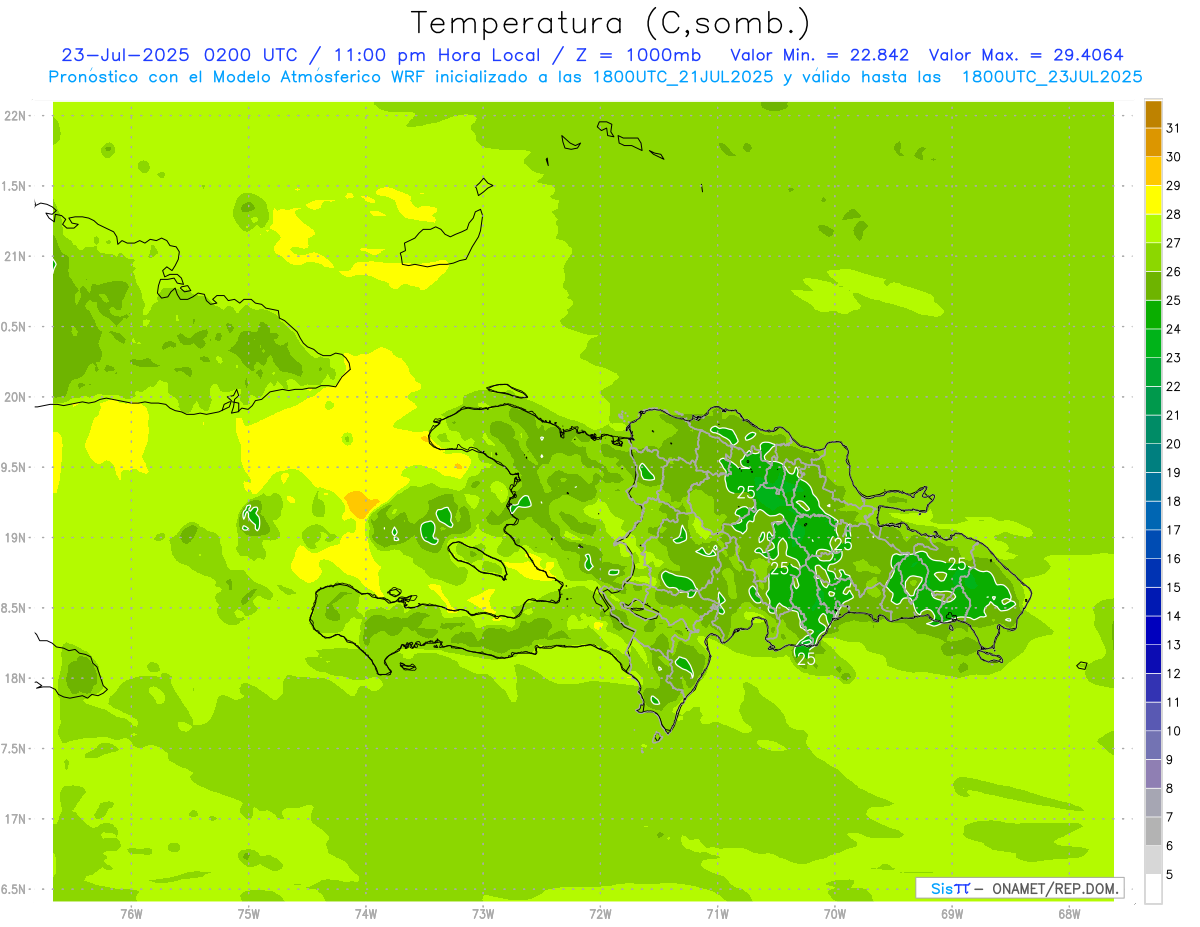Pick the legend swatch between 29 and 30
This screenshot has width=1200, height=927.
click(1153, 172)
